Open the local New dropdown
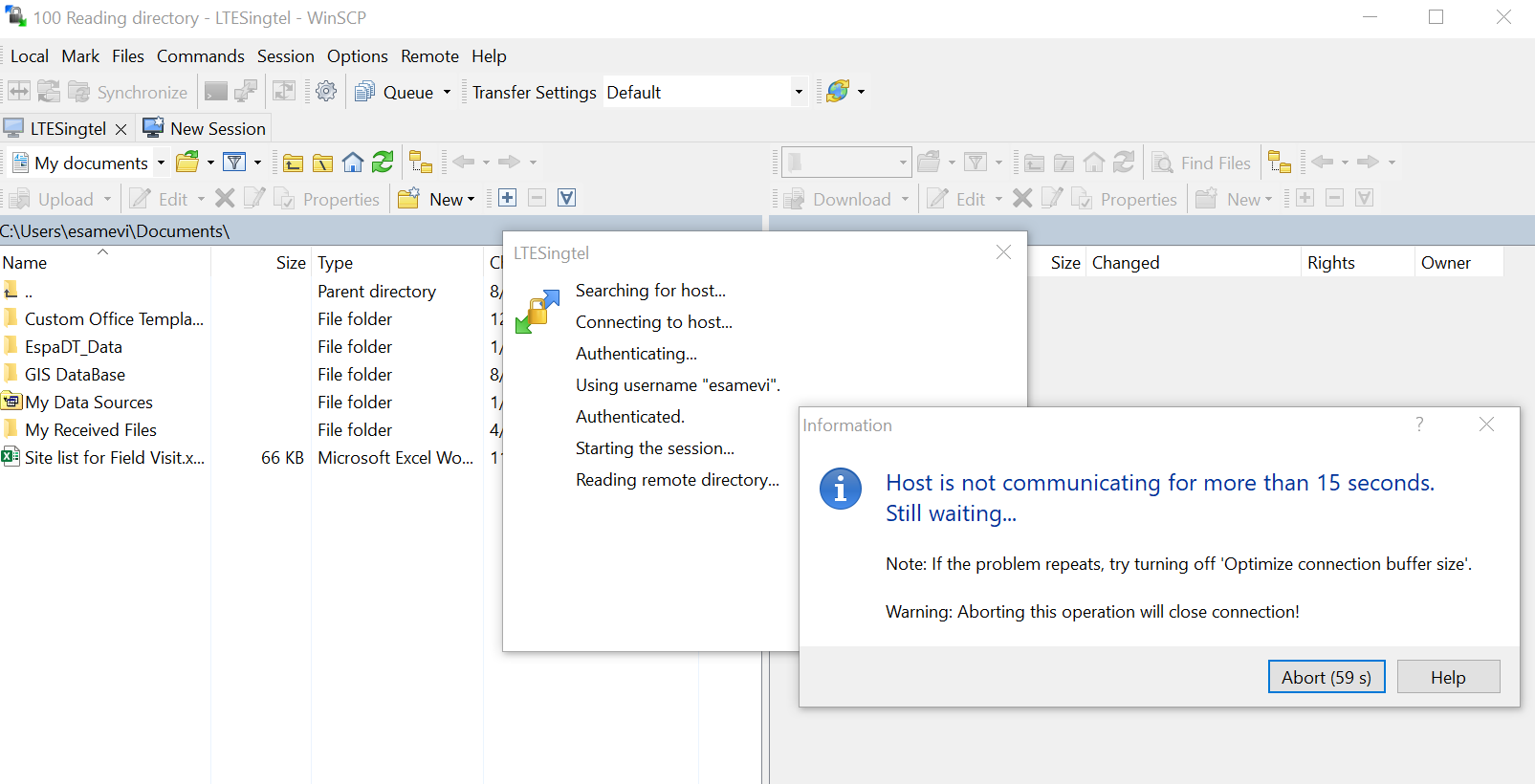 pyautogui.click(x=451, y=199)
